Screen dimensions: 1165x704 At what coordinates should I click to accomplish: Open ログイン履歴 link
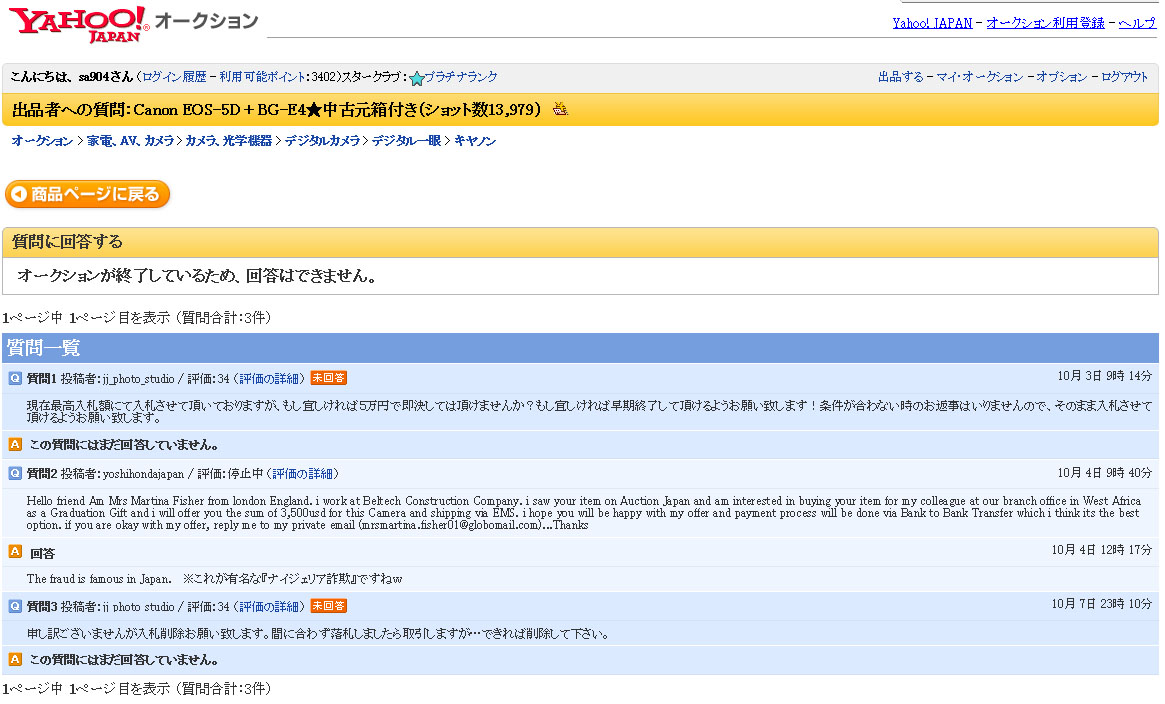coord(174,76)
